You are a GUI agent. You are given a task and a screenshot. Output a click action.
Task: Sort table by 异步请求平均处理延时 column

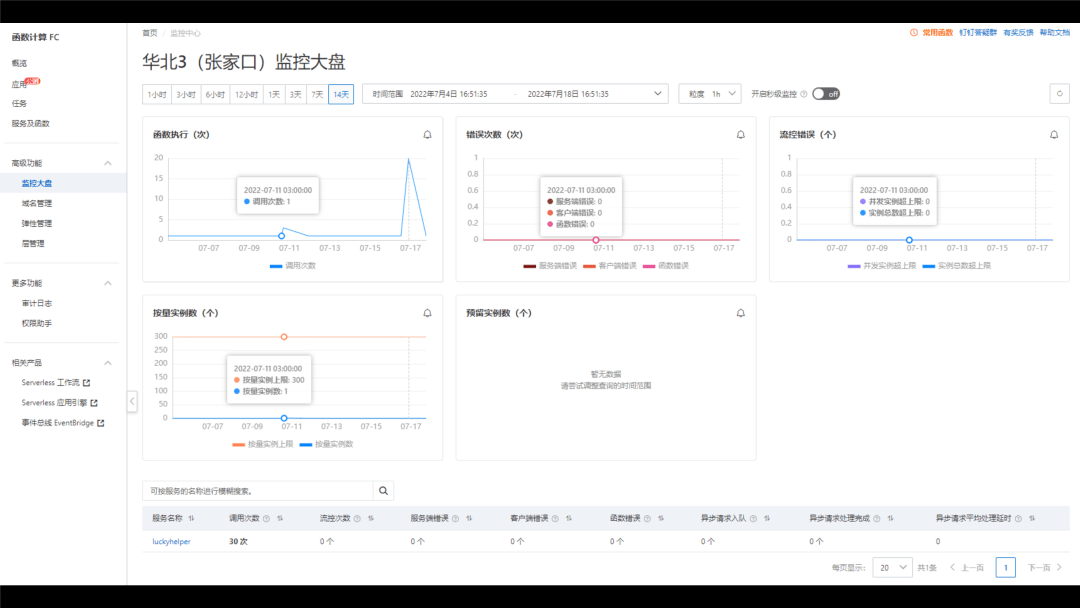[1032, 518]
